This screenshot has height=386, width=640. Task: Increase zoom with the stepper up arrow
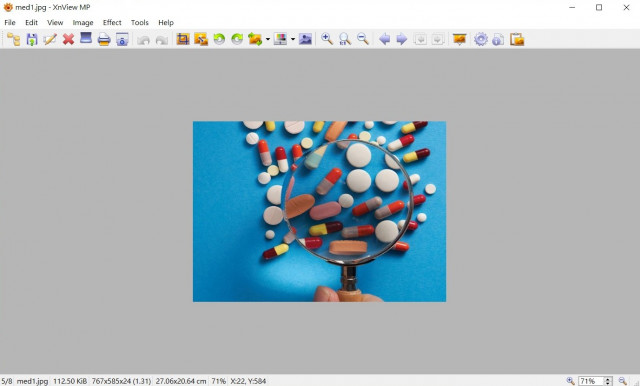[x=608, y=379]
